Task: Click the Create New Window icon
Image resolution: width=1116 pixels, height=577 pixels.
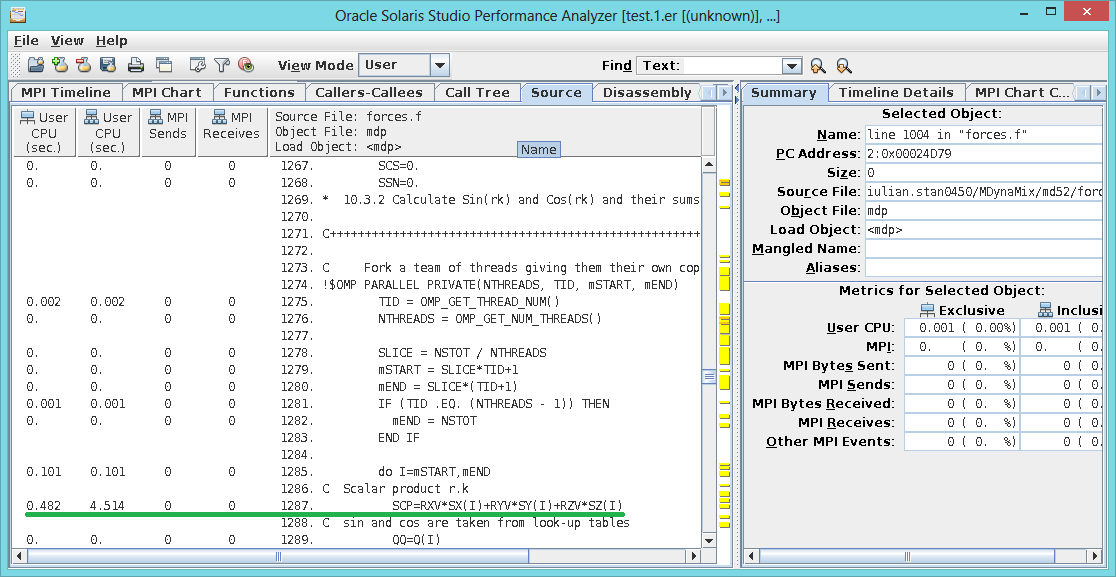Action: click(164, 65)
